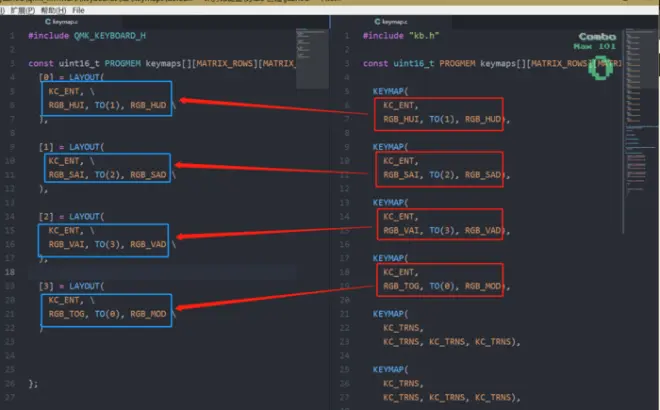Click KEYMAP( on line 13 of right editor
The width and height of the screenshot is (660, 410).
[390, 202]
